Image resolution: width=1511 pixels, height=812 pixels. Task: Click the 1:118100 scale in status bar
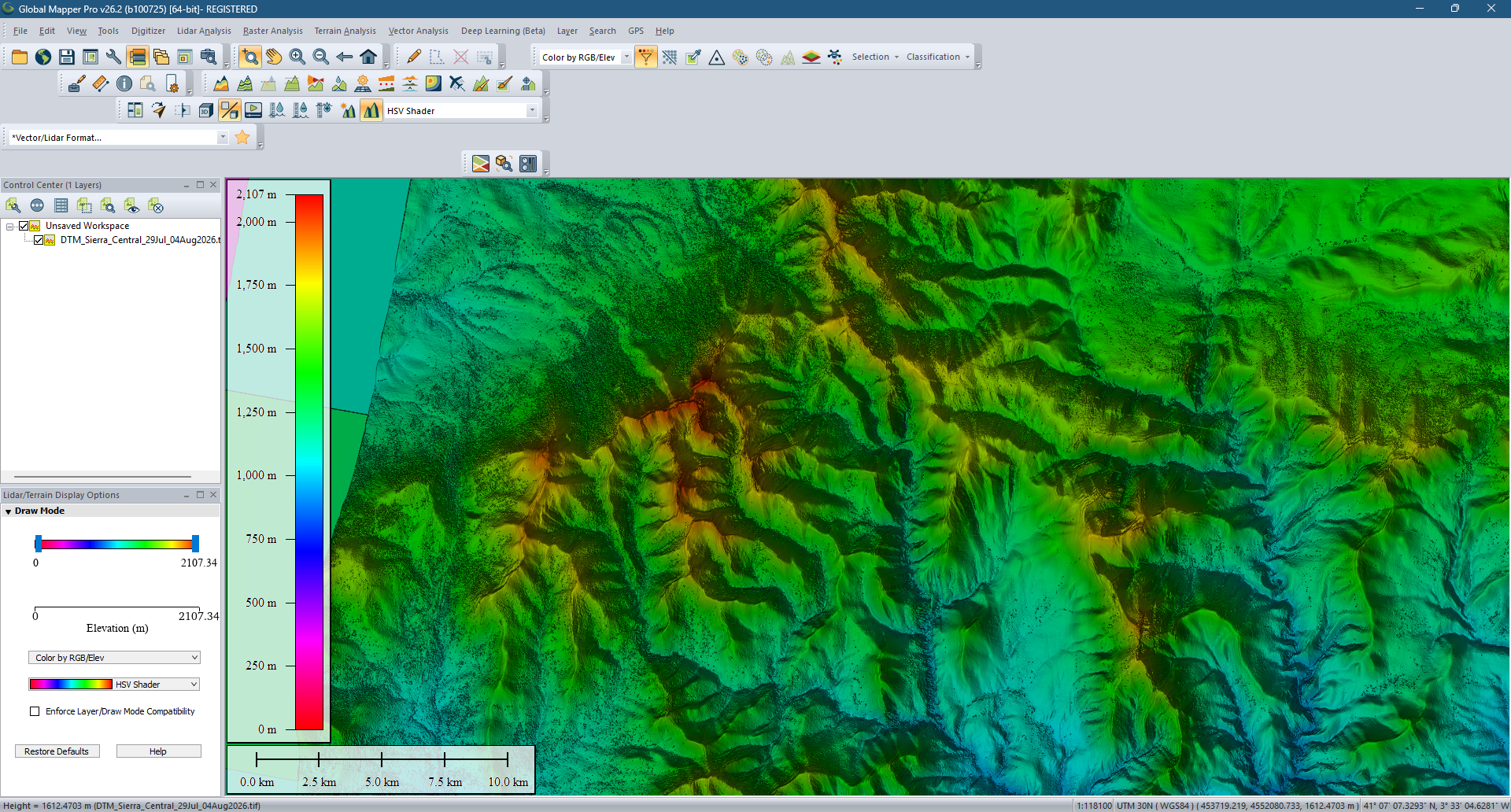point(1094,806)
